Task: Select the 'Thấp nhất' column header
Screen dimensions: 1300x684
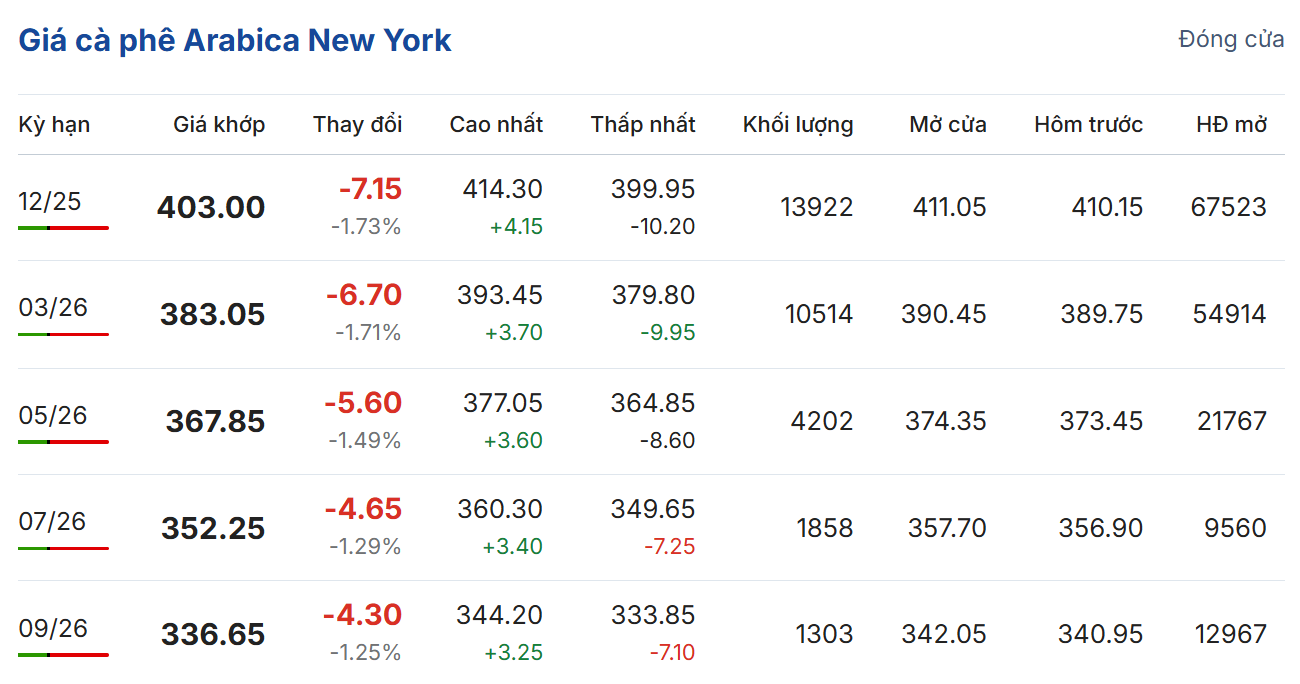Action: pos(643,125)
